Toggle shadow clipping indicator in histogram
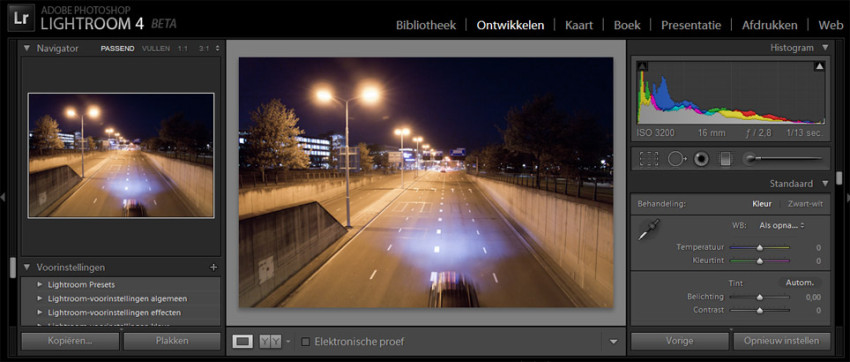 (642, 66)
